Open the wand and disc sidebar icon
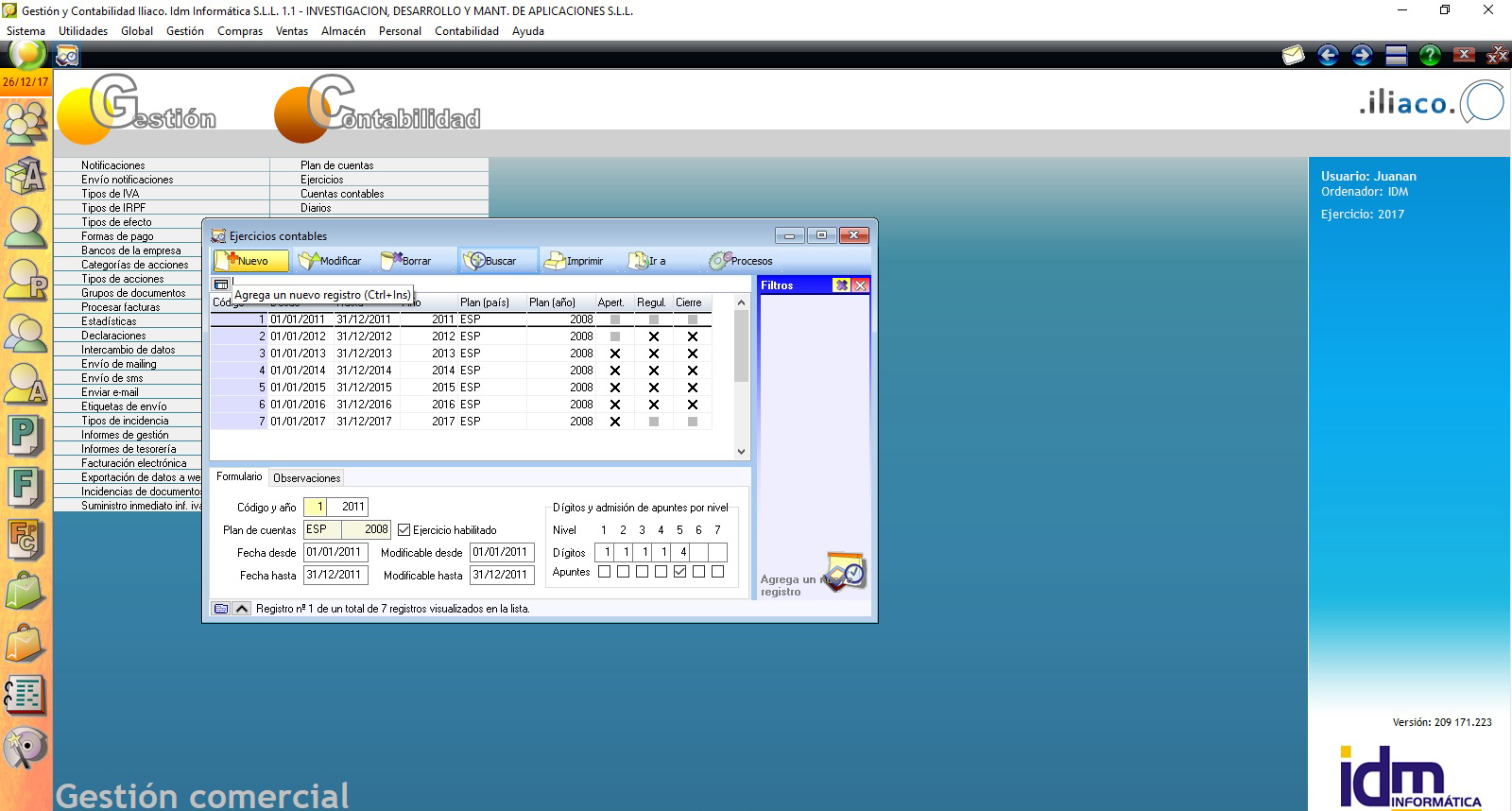The image size is (1512, 811). [26, 748]
